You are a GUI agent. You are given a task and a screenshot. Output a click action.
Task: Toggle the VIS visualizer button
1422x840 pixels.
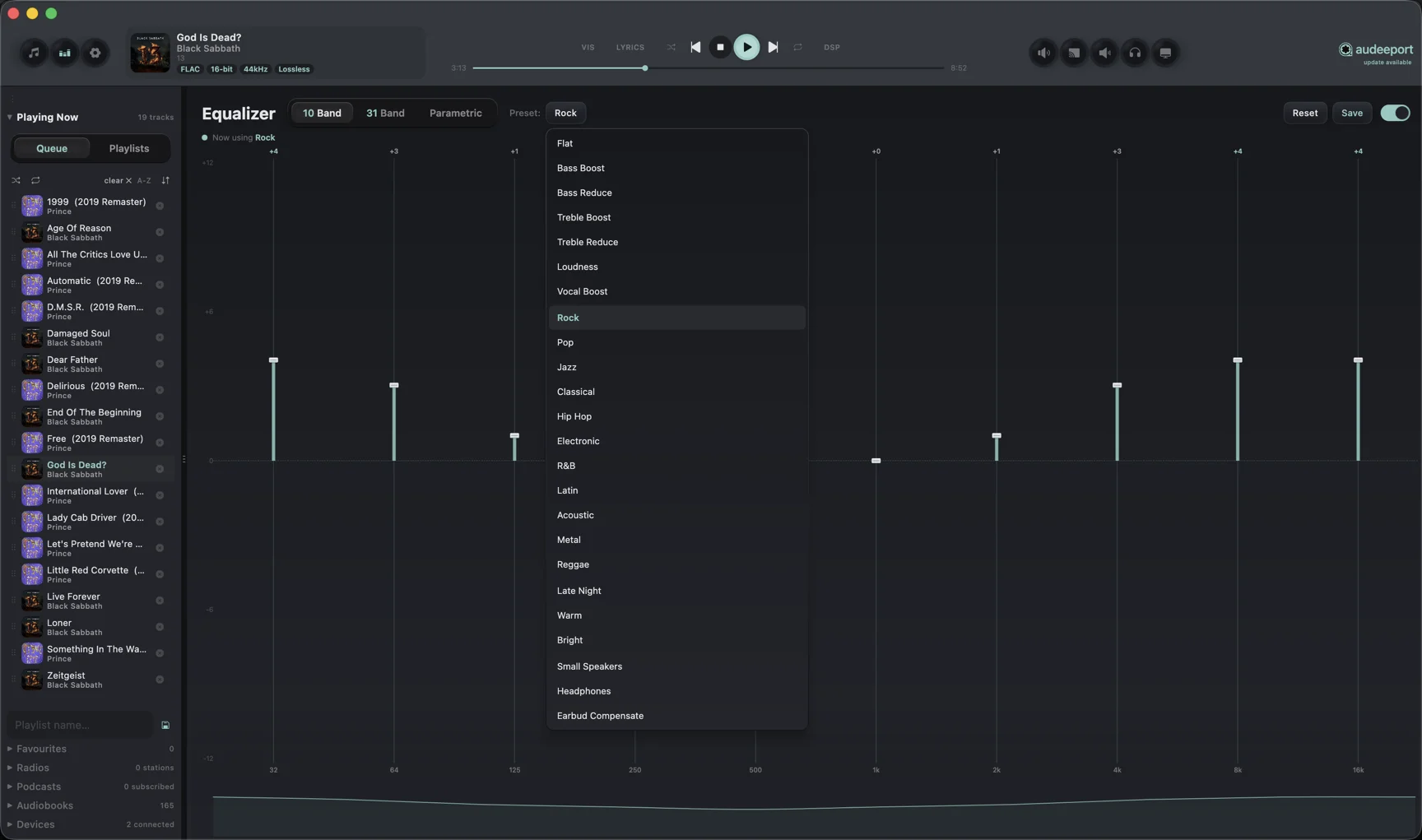tap(588, 48)
